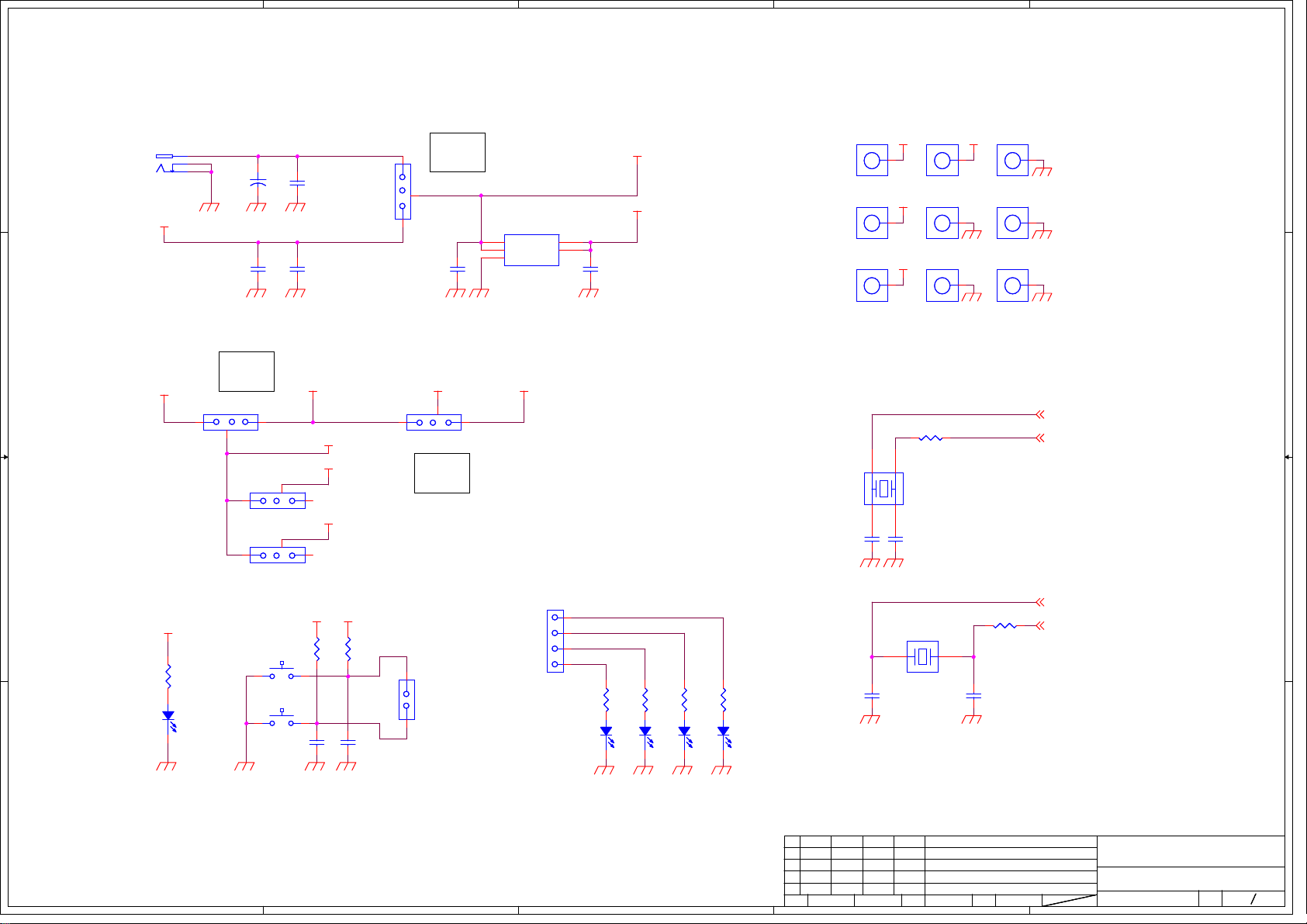Select the two-pin header beside the pushbuttons
This screenshot has width=1307, height=924.
pos(406,700)
